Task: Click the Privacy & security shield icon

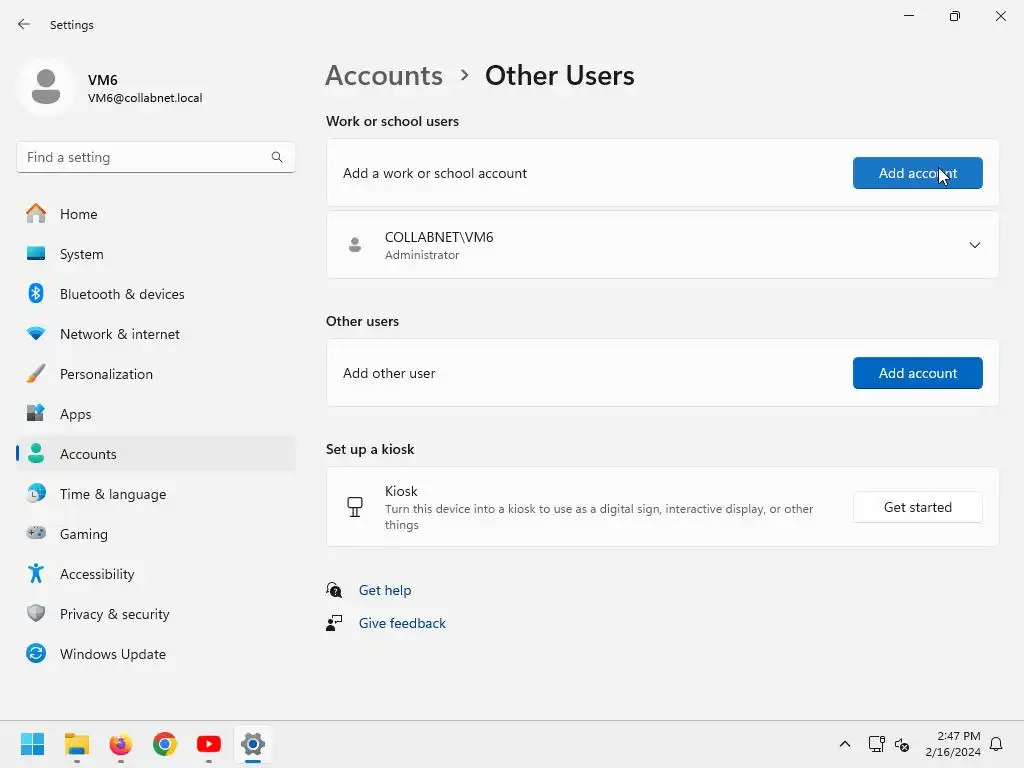Action: (36, 614)
